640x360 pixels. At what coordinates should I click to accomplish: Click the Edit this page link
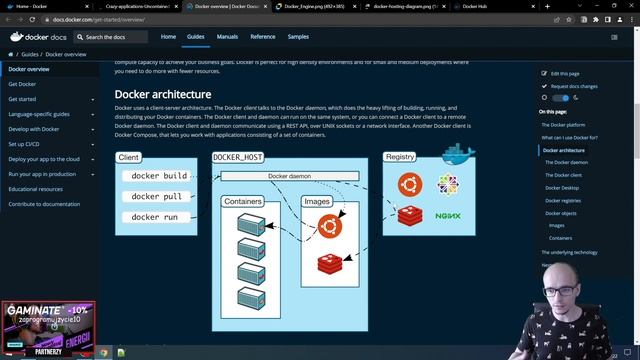[565, 74]
